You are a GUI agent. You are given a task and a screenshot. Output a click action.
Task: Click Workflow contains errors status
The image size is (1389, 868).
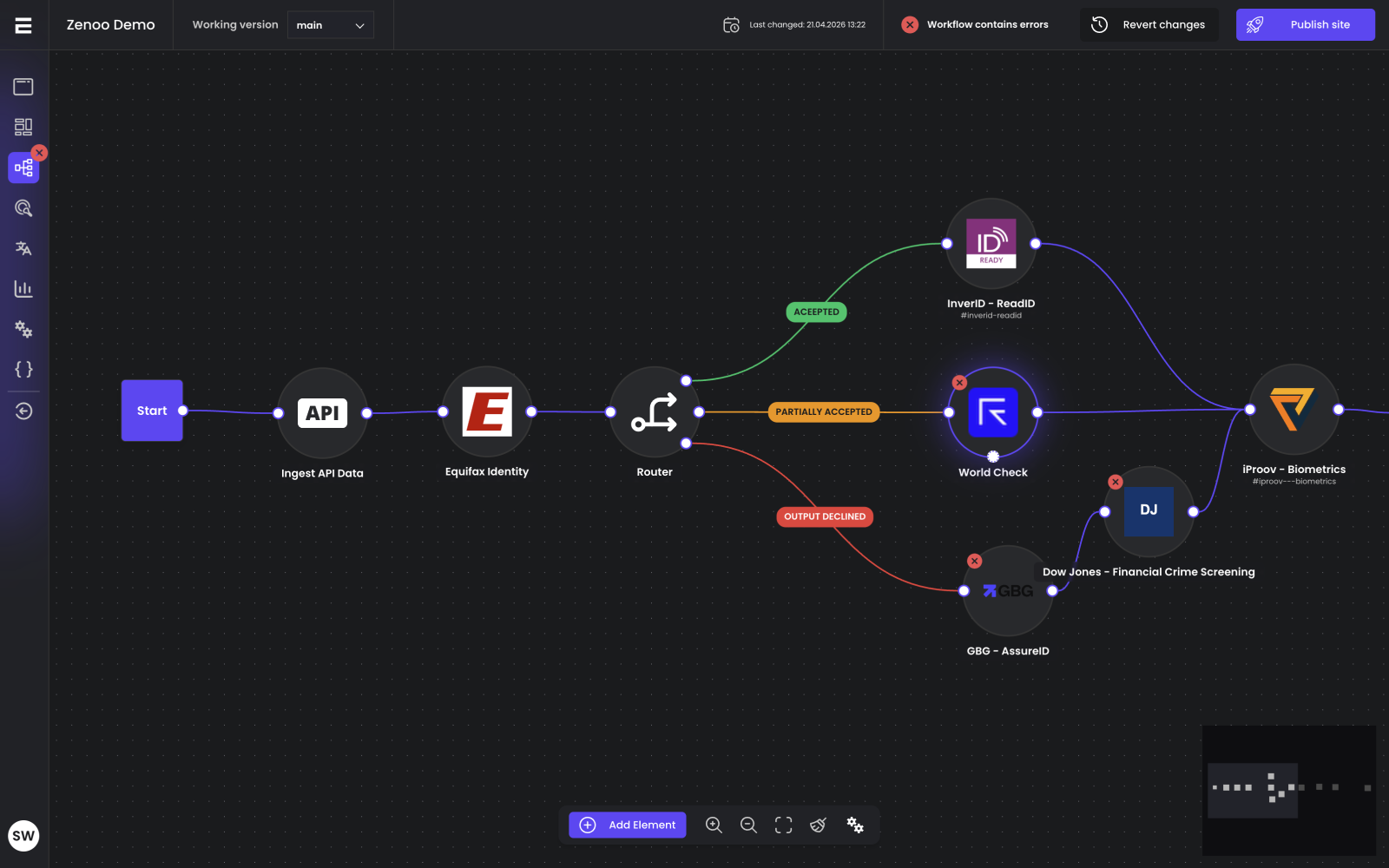[975, 25]
